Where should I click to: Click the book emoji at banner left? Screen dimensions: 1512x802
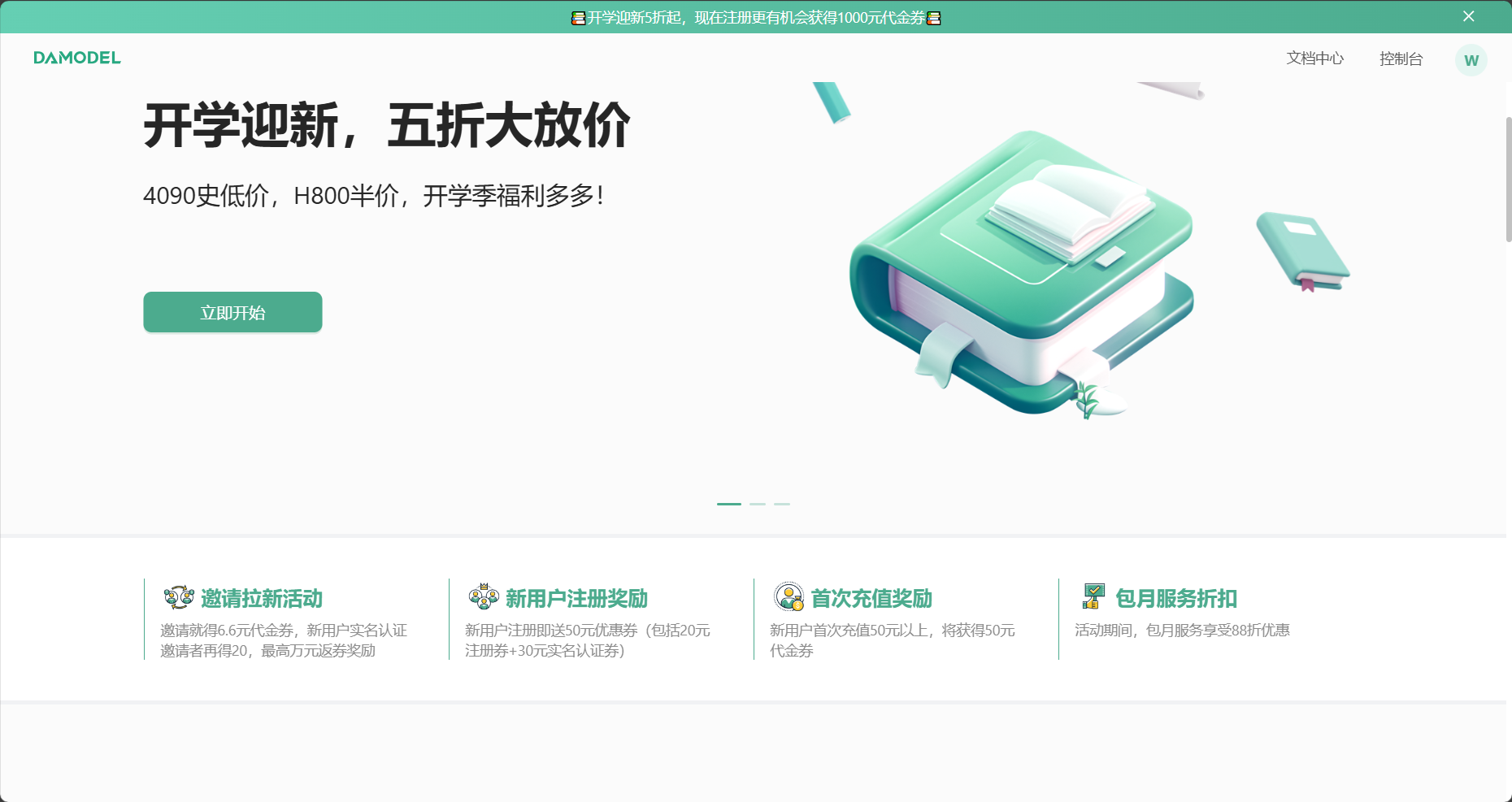click(x=577, y=16)
